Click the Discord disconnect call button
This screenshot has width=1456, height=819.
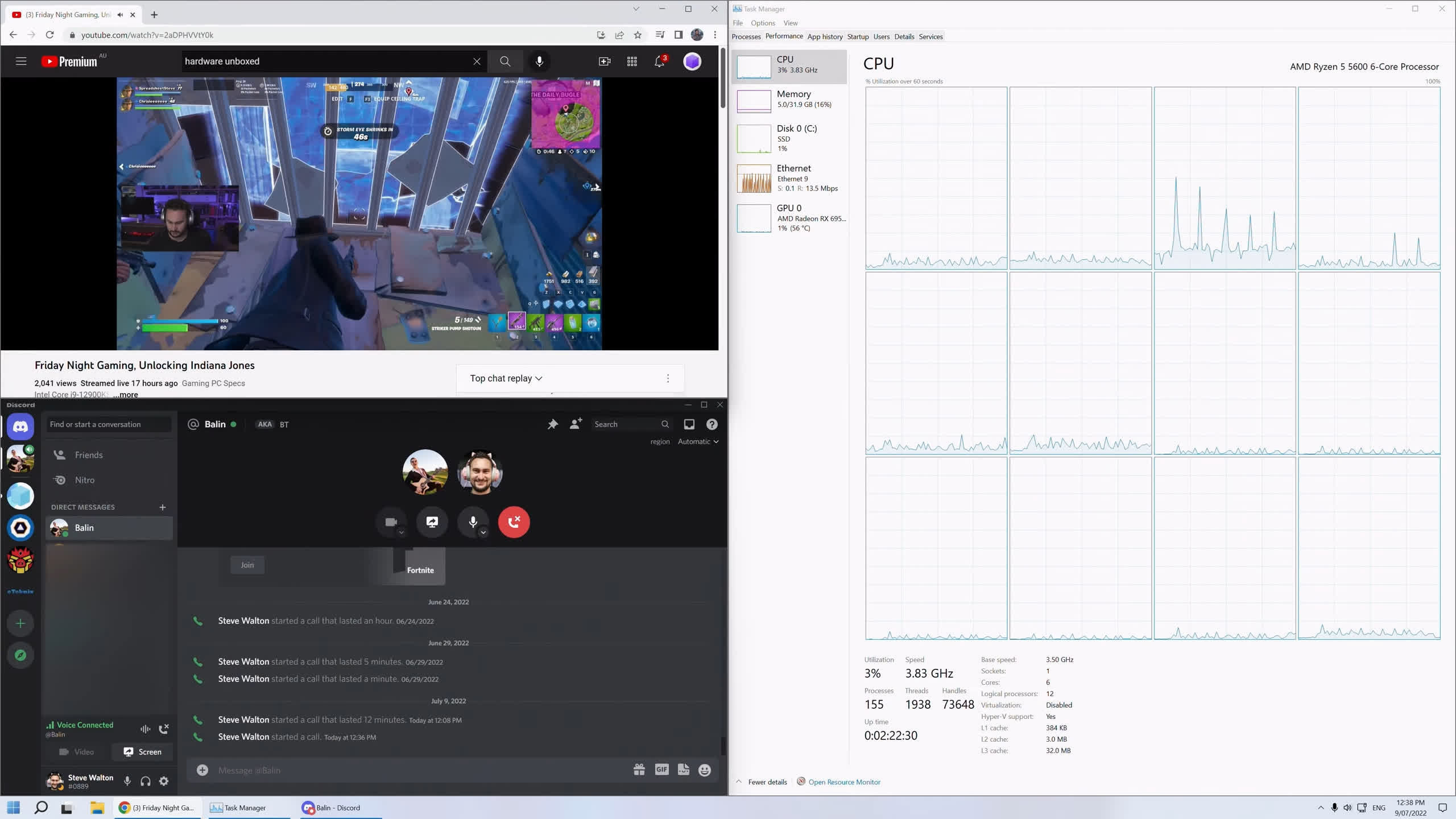click(x=514, y=522)
